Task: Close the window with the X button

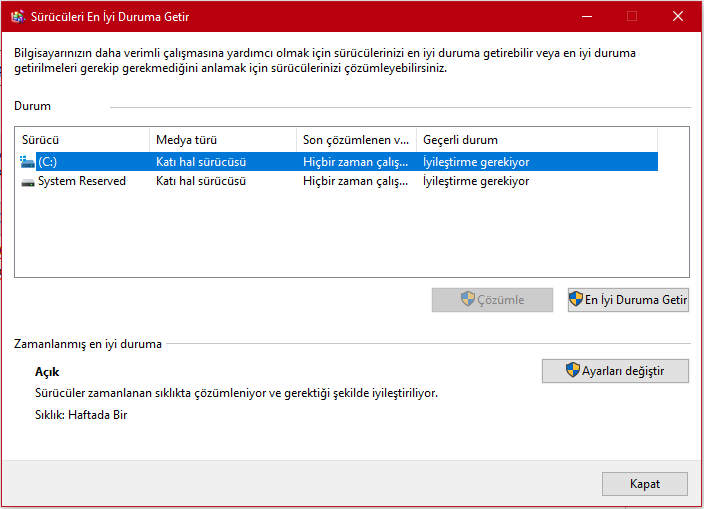Action: tap(678, 17)
